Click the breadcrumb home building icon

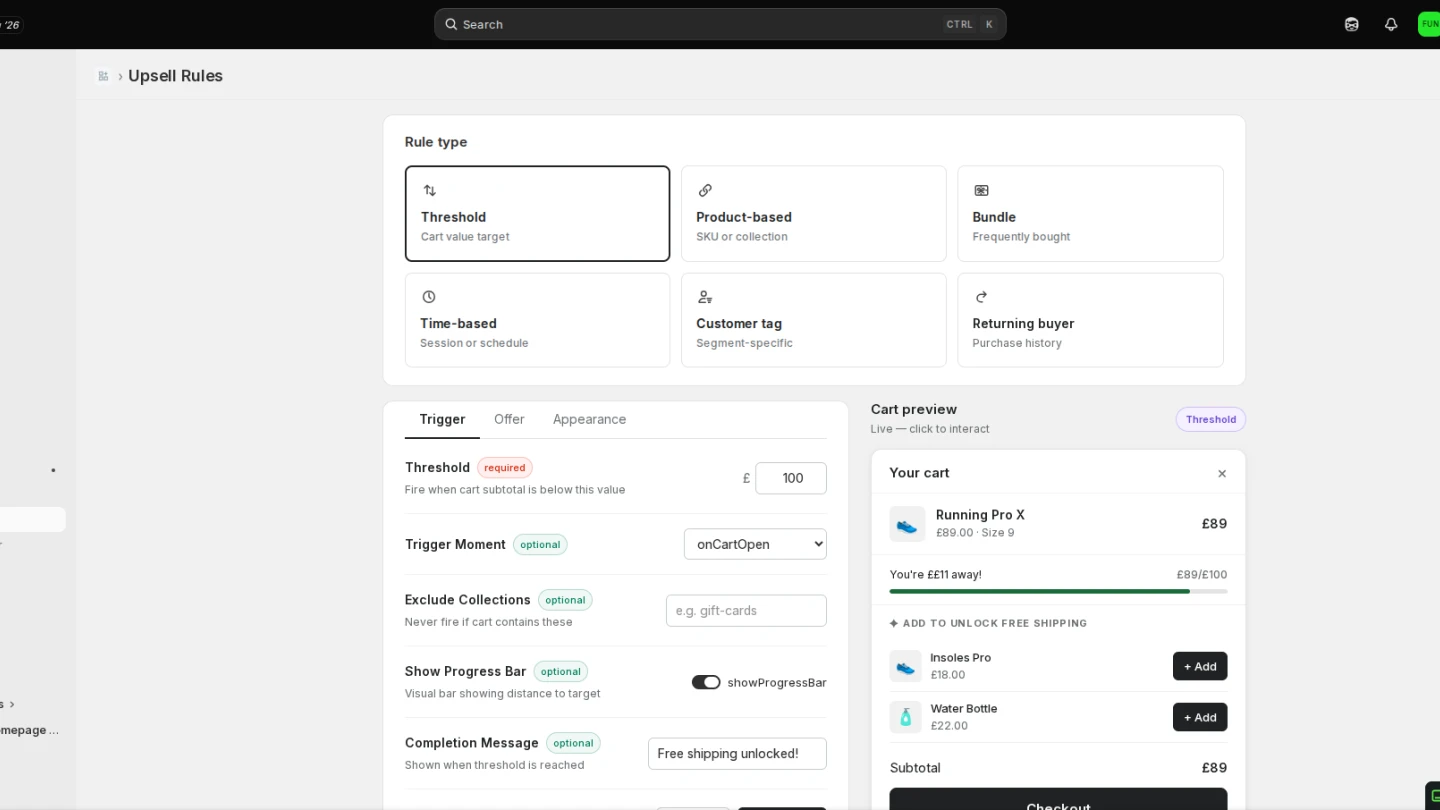click(103, 76)
